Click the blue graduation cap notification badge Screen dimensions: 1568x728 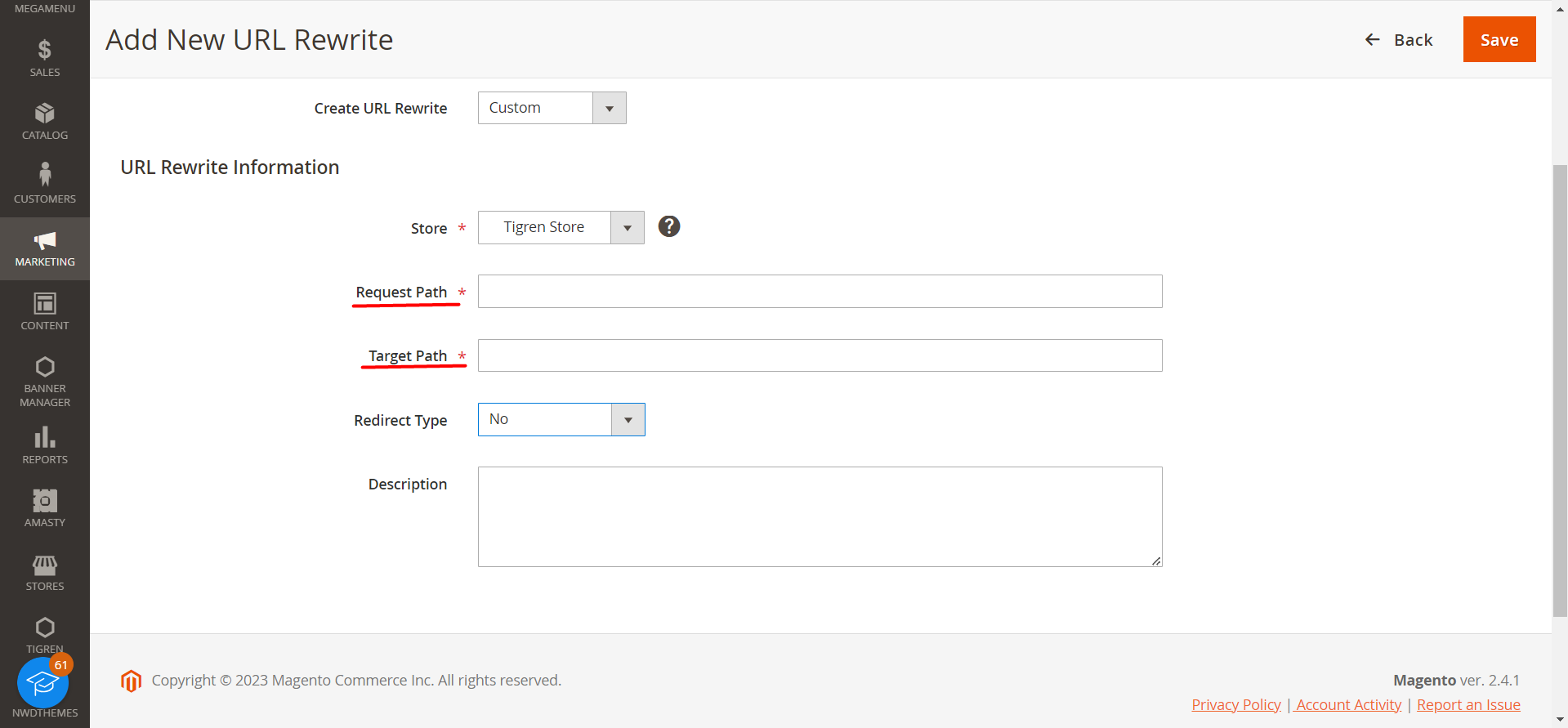tap(42, 683)
